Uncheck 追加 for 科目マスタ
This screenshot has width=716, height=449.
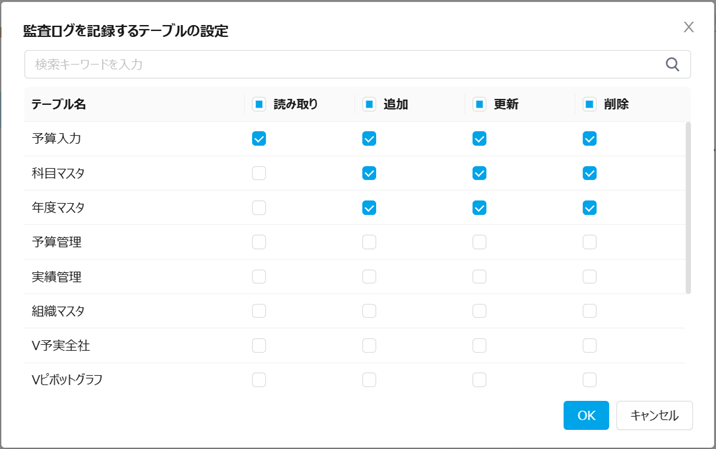[369, 173]
